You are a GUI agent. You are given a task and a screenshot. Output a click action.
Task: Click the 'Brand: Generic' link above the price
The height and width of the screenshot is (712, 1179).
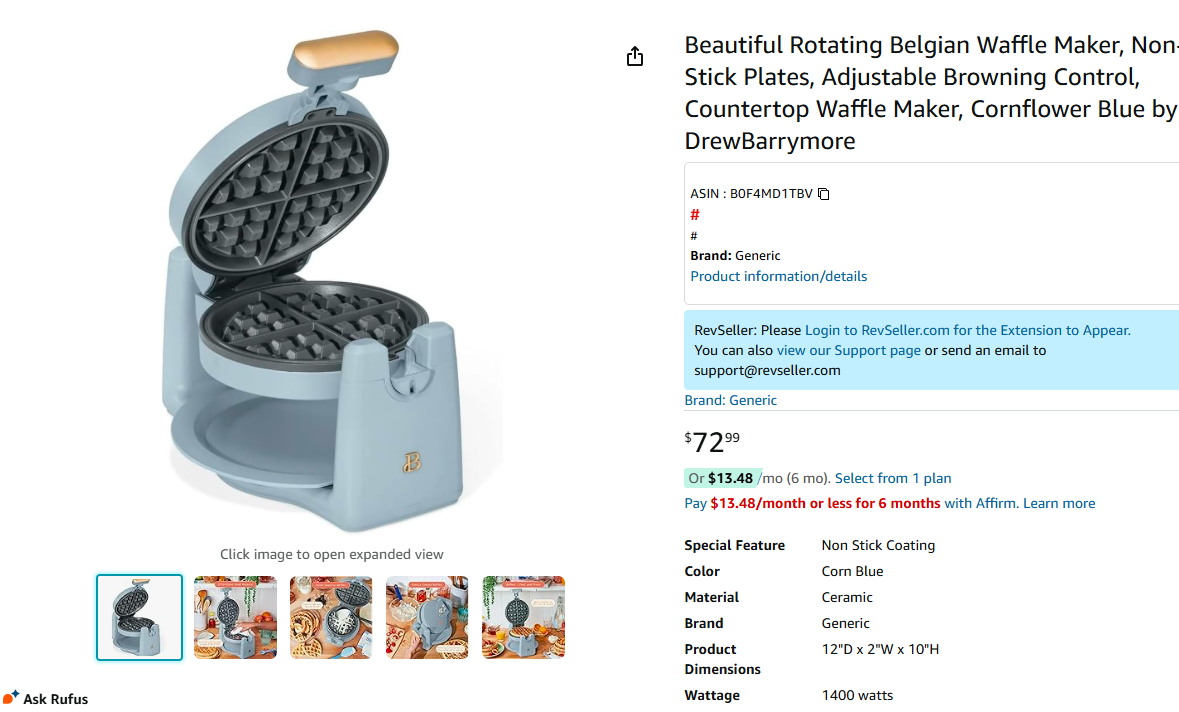pyautogui.click(x=730, y=400)
